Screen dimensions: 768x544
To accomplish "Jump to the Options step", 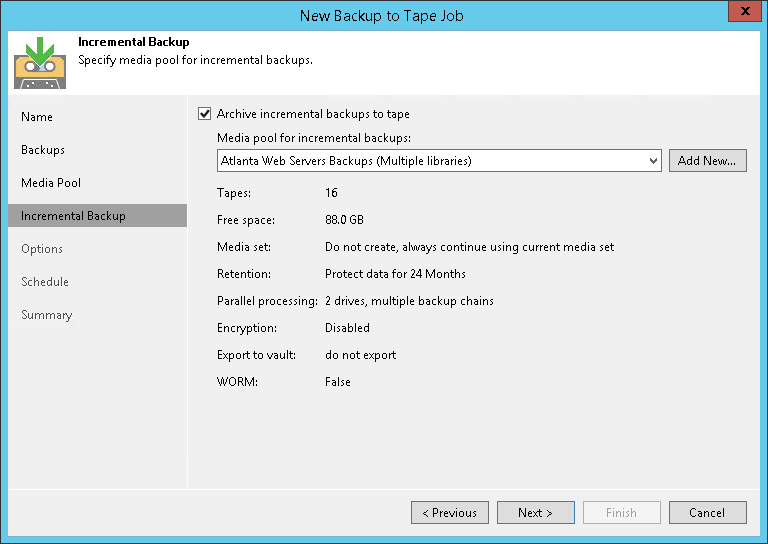I will pyautogui.click(x=42, y=249).
